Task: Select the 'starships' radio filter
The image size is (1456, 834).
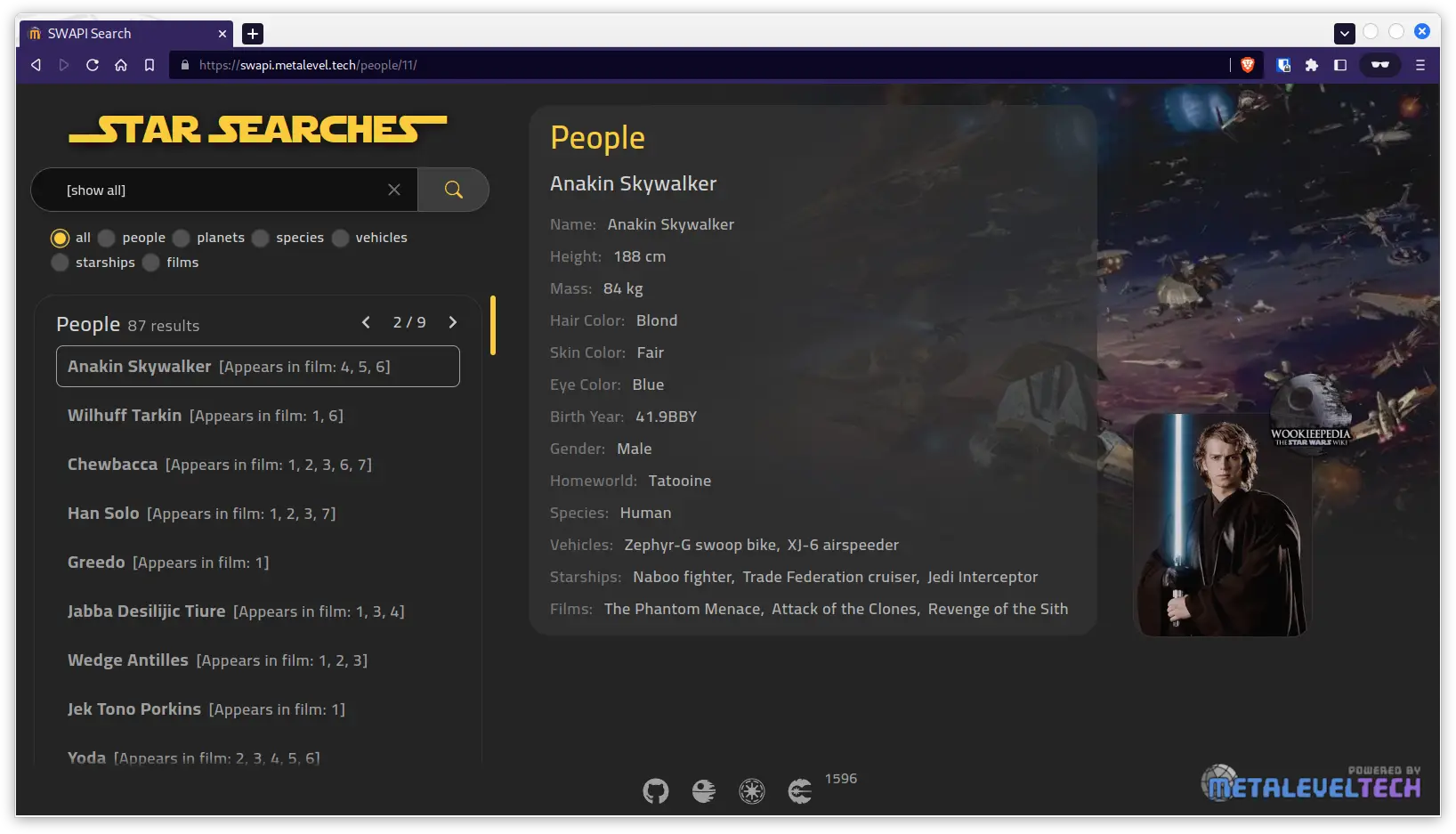Action: [60, 263]
